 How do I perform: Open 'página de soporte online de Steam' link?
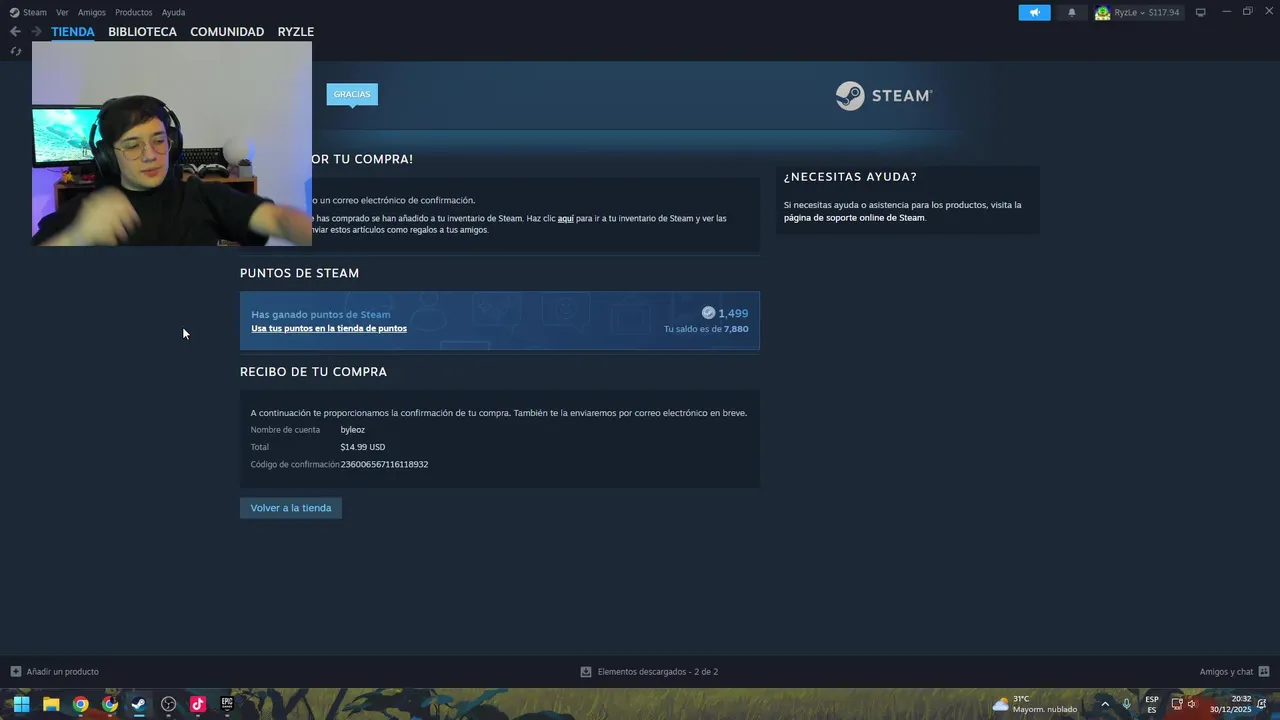[x=854, y=217]
